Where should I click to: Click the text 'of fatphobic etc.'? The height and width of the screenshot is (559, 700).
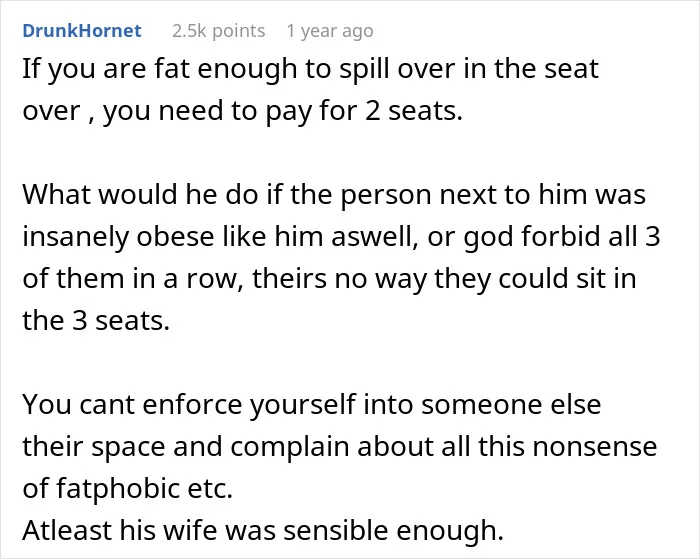[x=128, y=489]
